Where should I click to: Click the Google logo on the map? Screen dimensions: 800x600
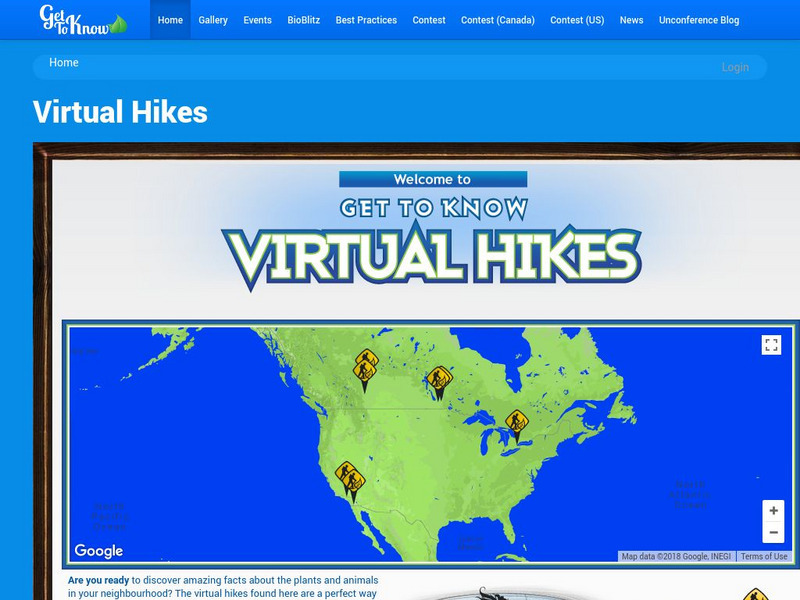pyautogui.click(x=98, y=551)
